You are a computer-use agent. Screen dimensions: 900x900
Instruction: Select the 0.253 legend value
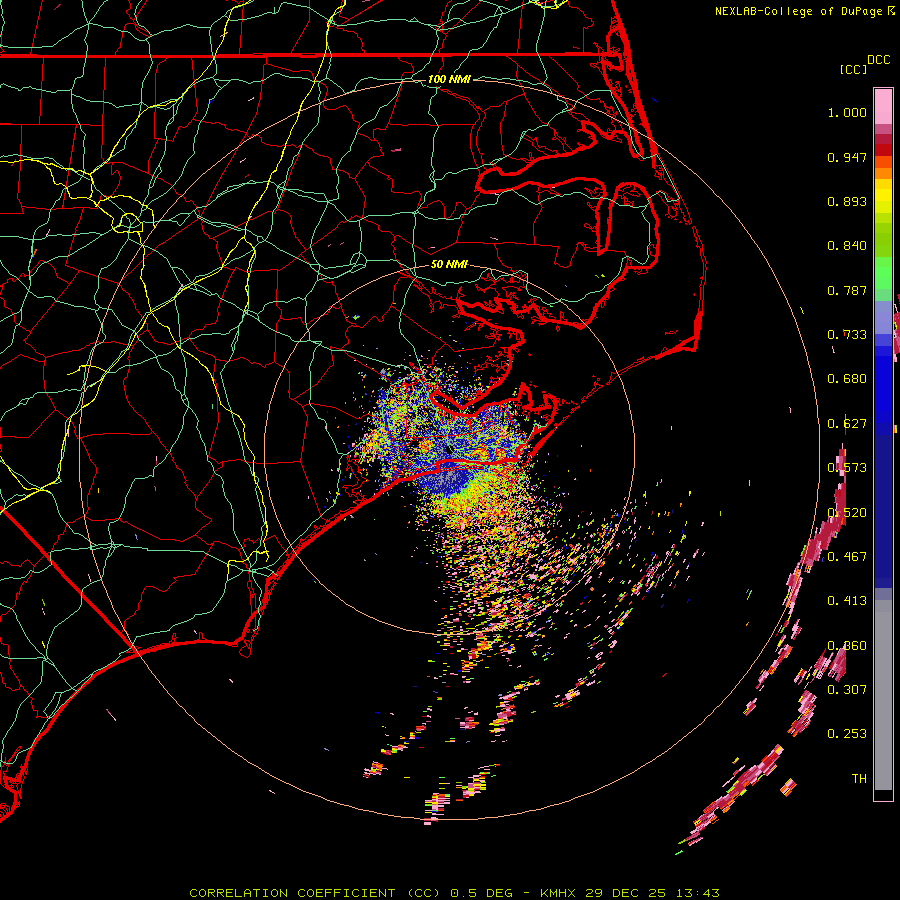point(847,734)
